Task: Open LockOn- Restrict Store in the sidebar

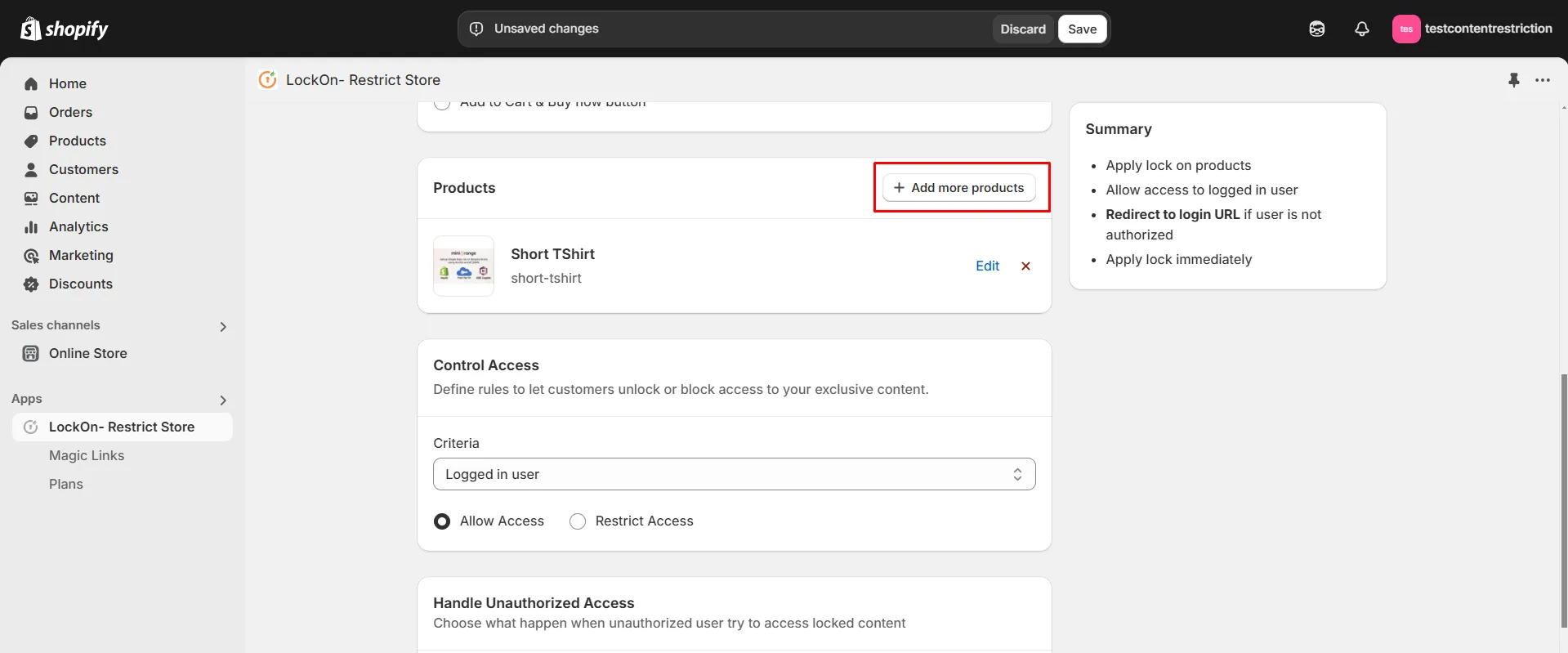Action: pos(123,427)
